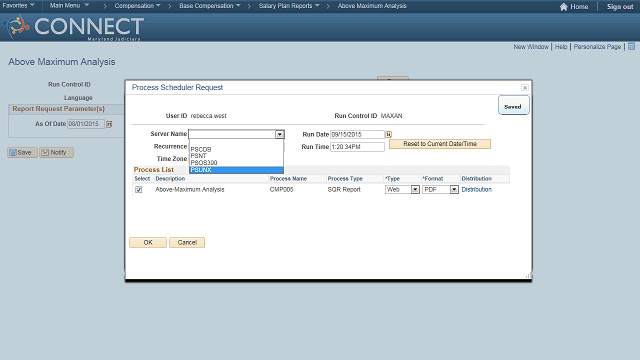Open the Salary Plan Reports breadcrumb menu
This screenshot has width=640, height=360.
tap(289, 6)
